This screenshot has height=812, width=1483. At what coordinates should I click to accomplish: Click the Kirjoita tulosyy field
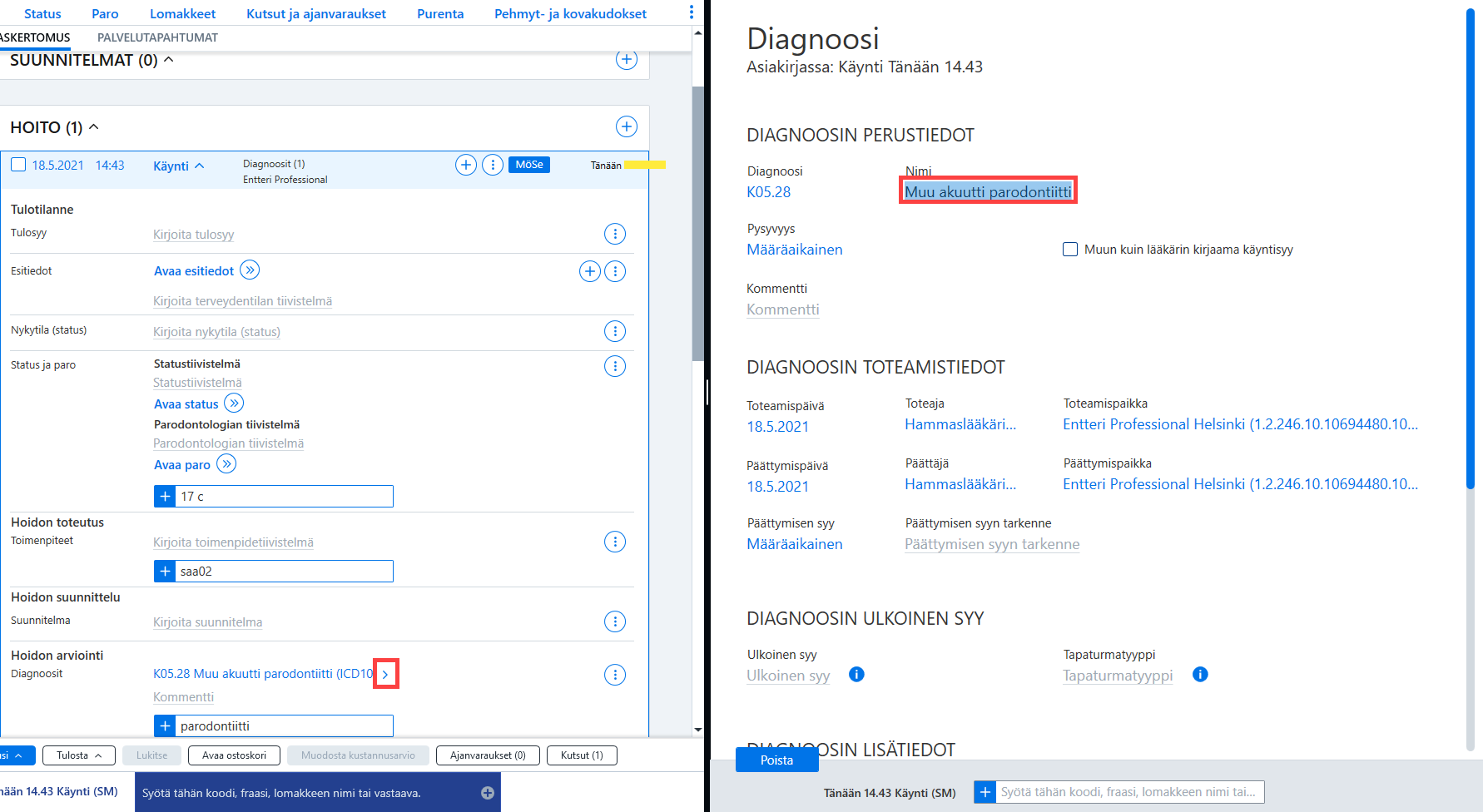193,235
